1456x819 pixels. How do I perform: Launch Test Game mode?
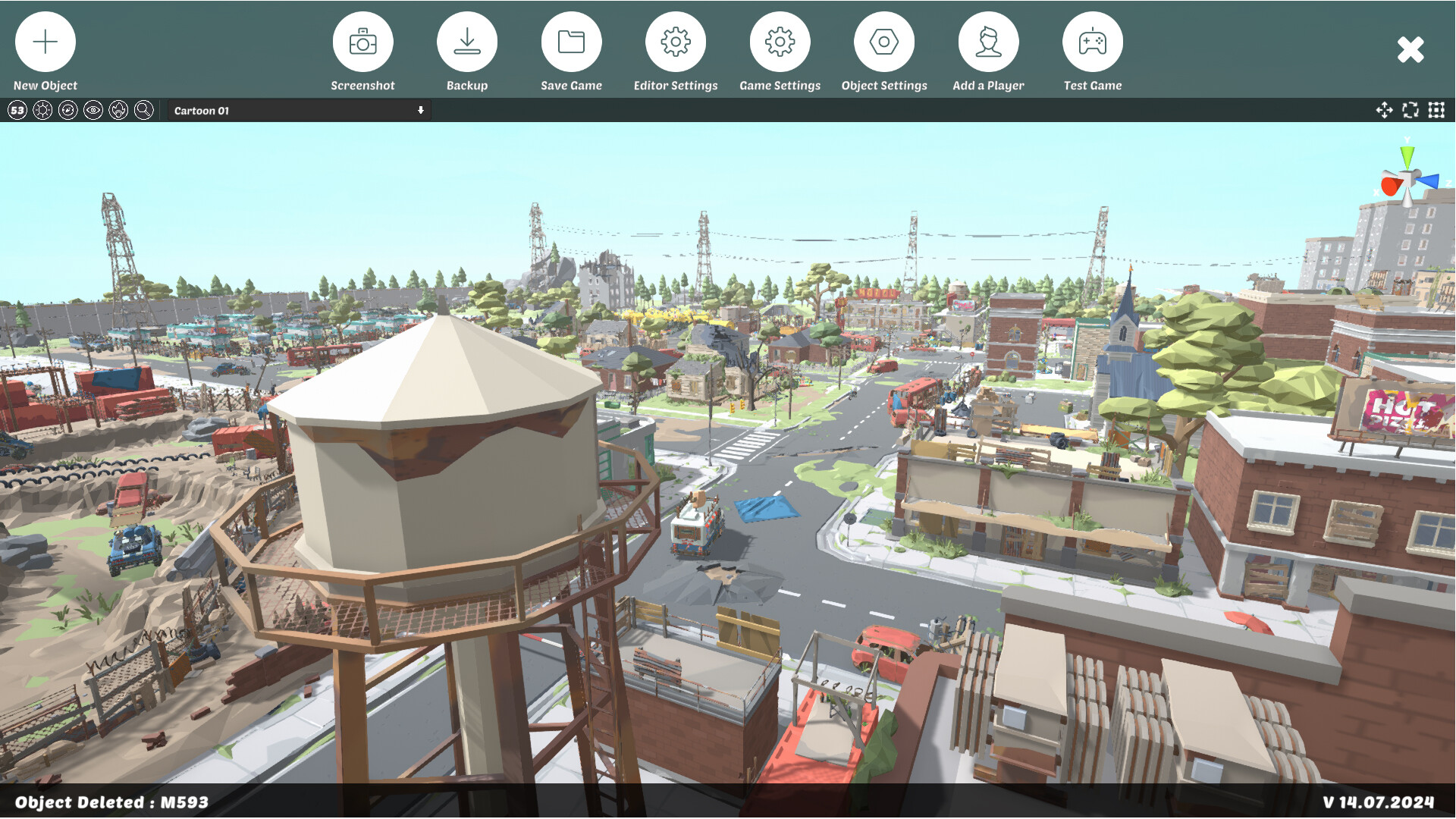click(1092, 42)
